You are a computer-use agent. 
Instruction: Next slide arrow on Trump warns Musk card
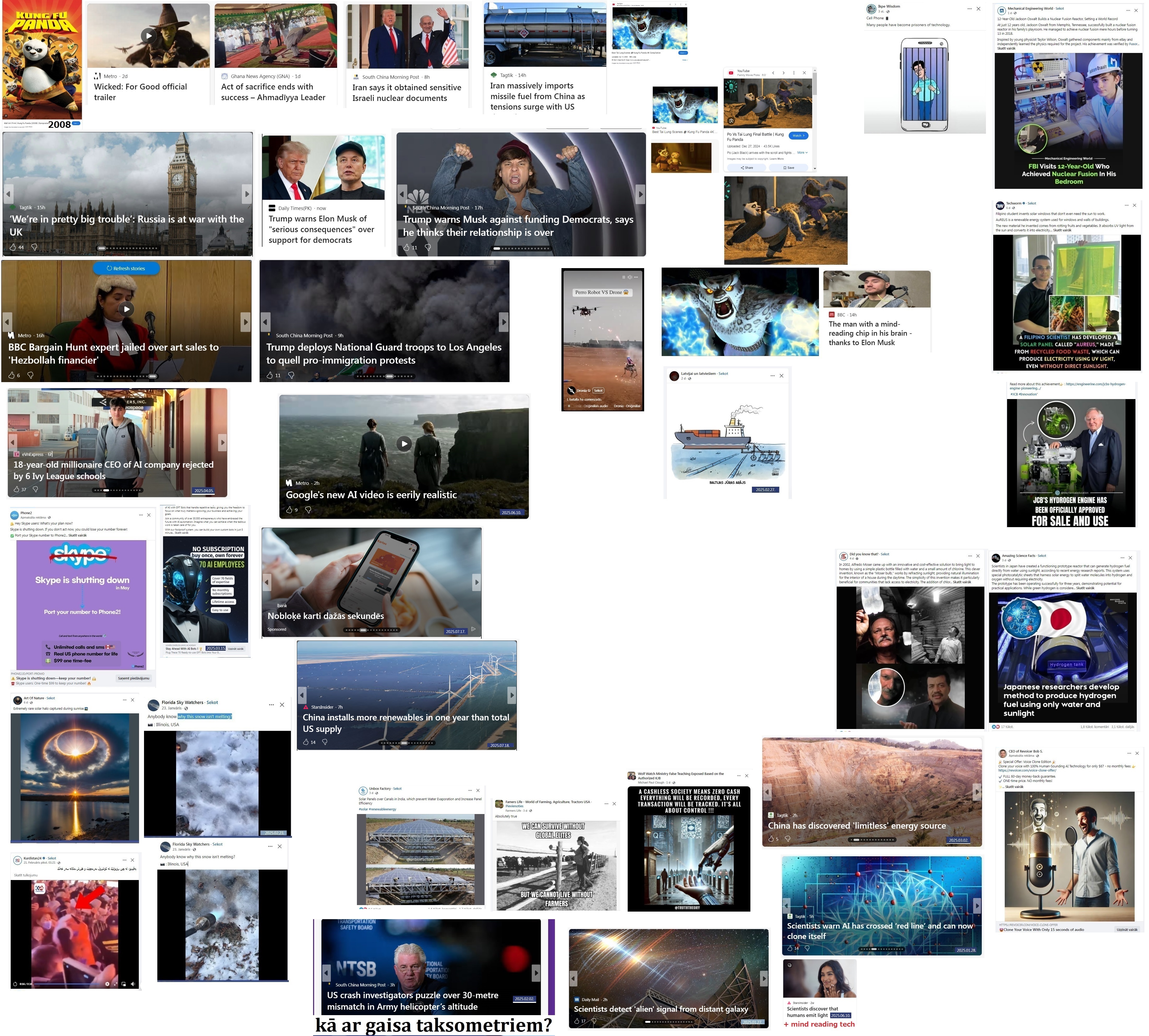click(640, 194)
